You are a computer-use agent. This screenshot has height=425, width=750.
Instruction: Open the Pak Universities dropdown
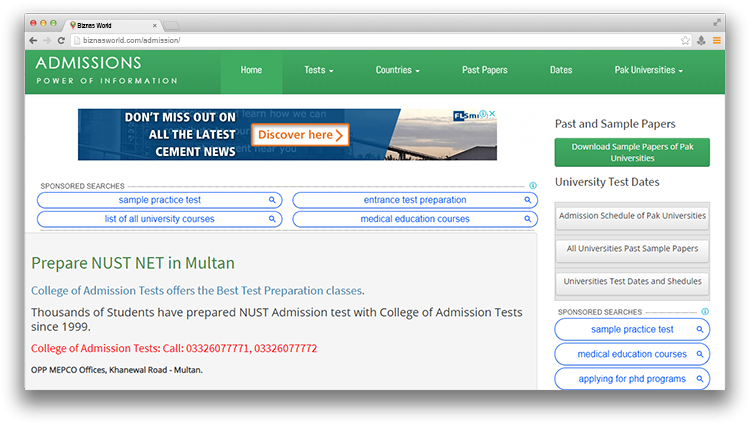click(x=648, y=70)
